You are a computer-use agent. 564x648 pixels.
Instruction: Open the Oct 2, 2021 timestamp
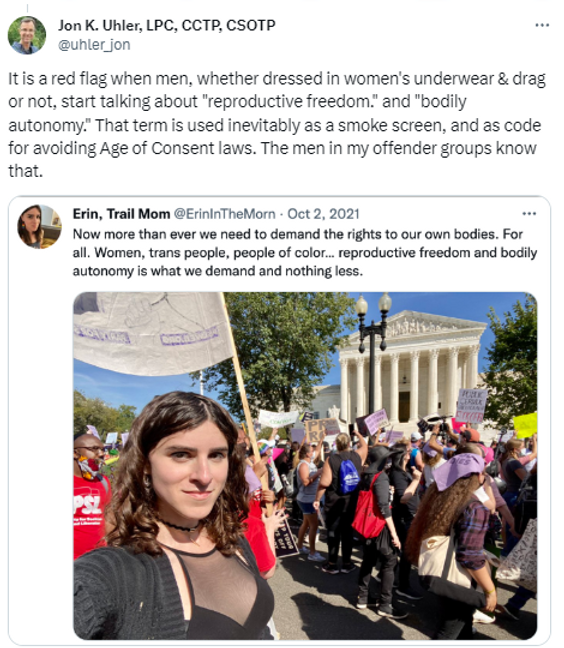click(x=323, y=214)
